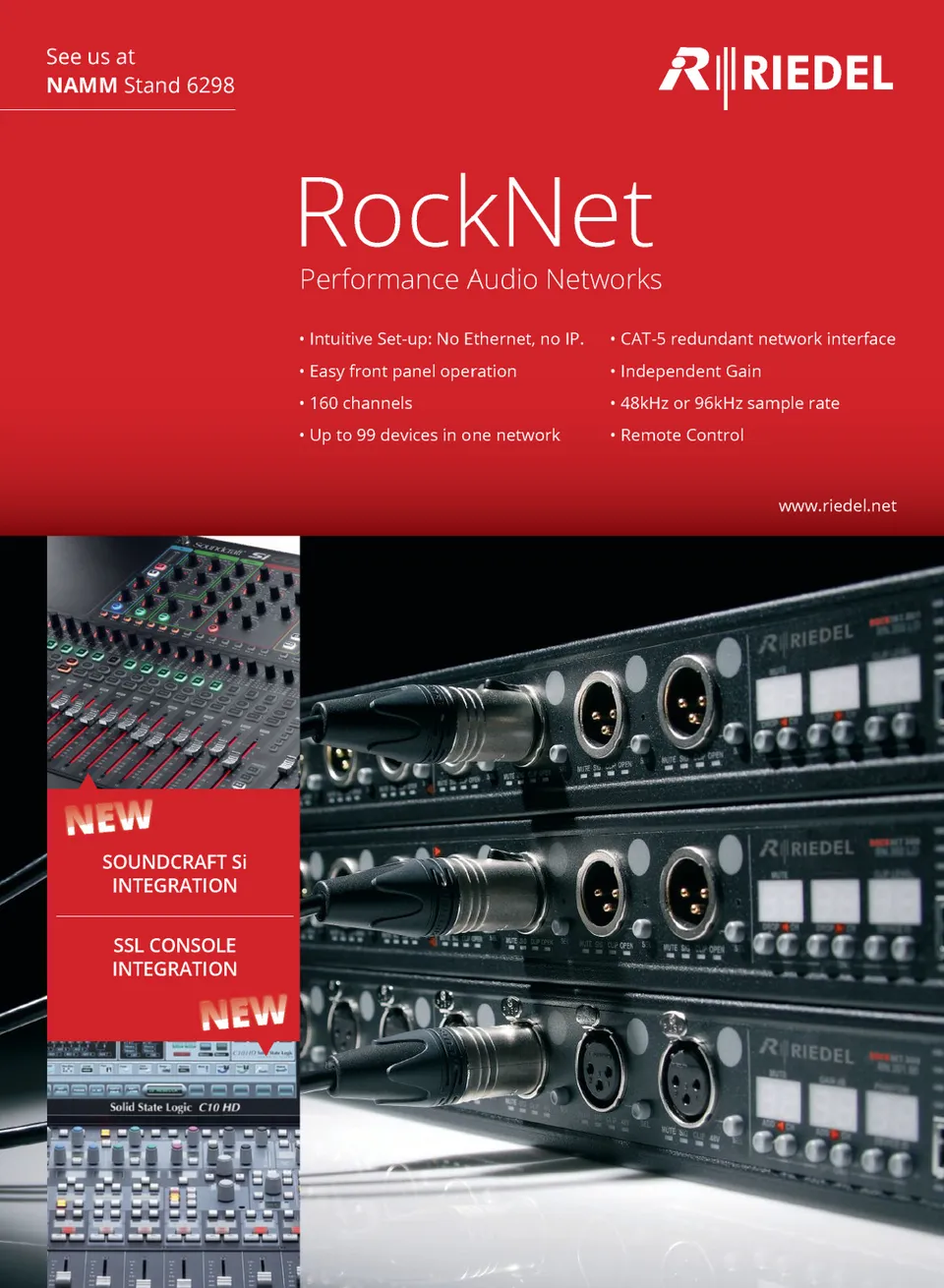The height and width of the screenshot is (1288, 944).
Task: Click the SOUNDCRAFT Si INTEGRATION label
Action: (174, 873)
